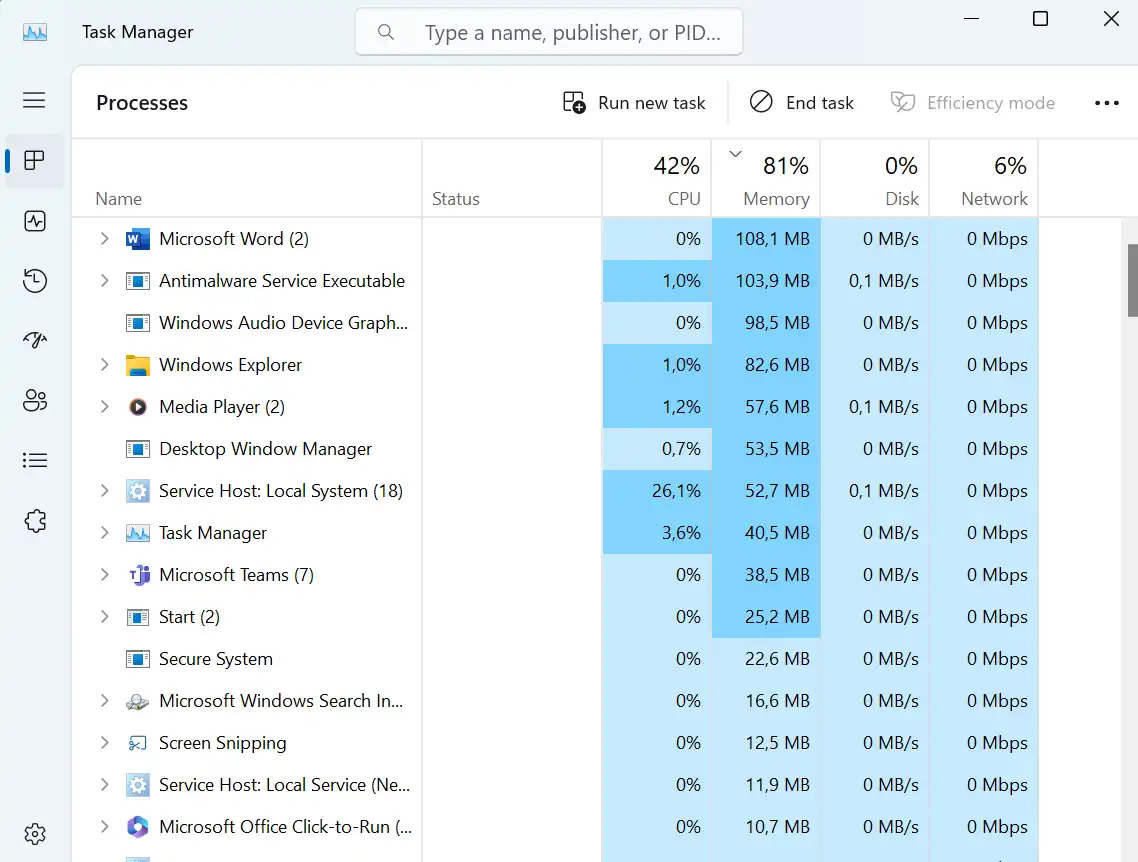This screenshot has height=862, width=1138.
Task: Click the Efficiency mode button
Action: pos(973,103)
